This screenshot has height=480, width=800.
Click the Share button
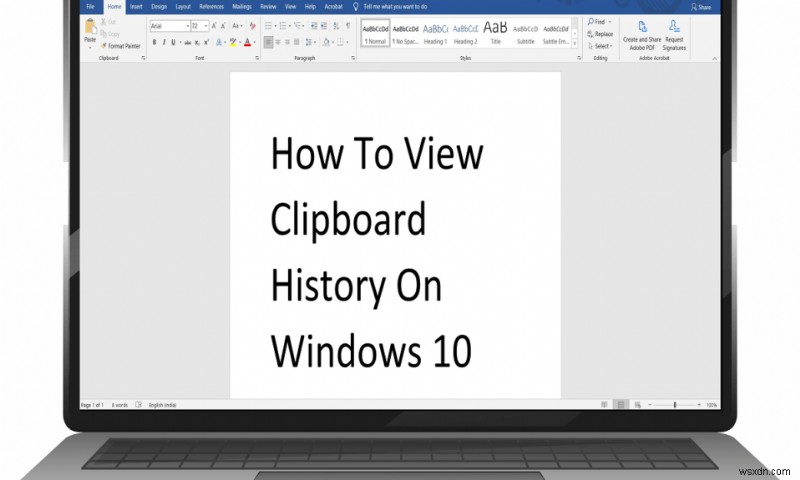701,7
